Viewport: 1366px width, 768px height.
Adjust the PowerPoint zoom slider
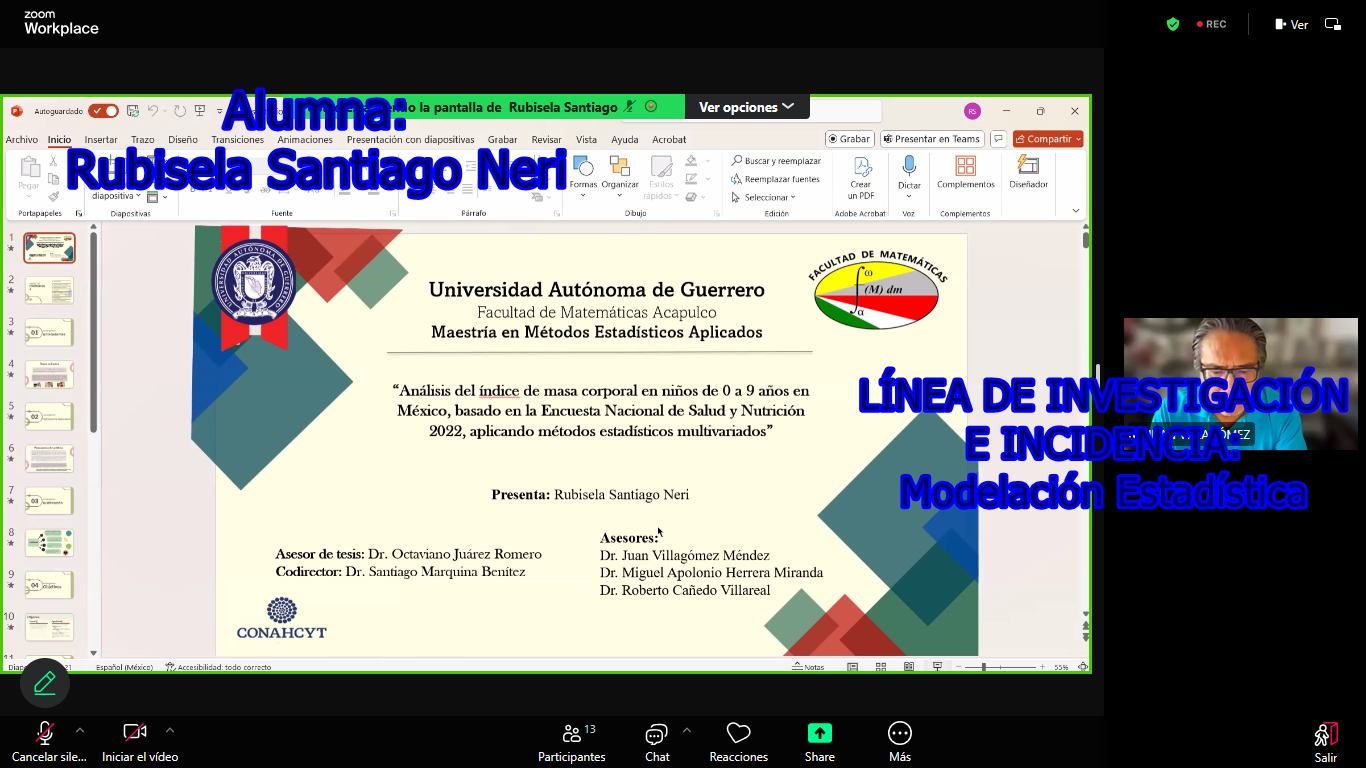click(984, 667)
